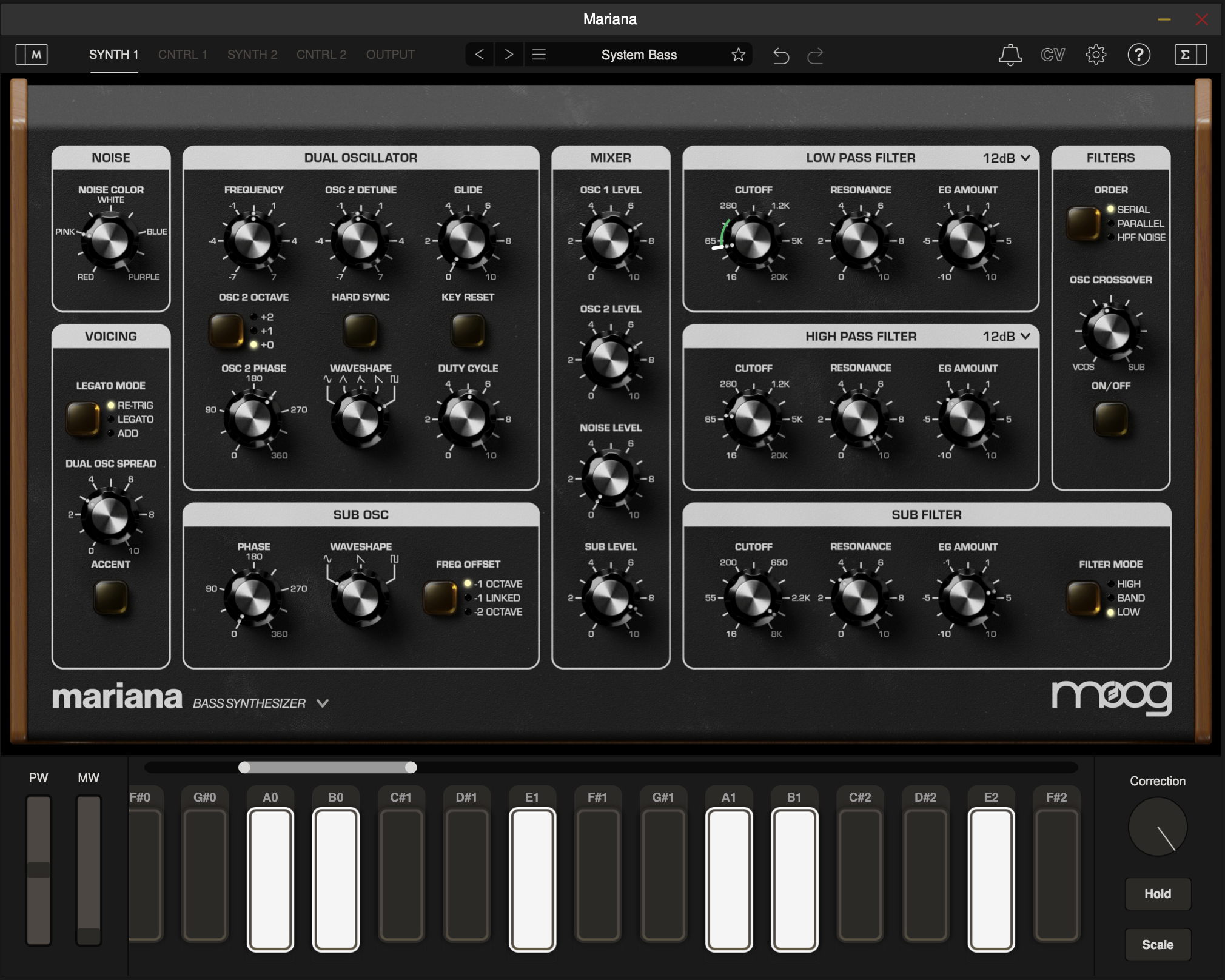Viewport: 1225px width, 980px height.
Task: Open High Pass Filter 12dB slope dropdown
Action: pyautogui.click(x=1006, y=336)
